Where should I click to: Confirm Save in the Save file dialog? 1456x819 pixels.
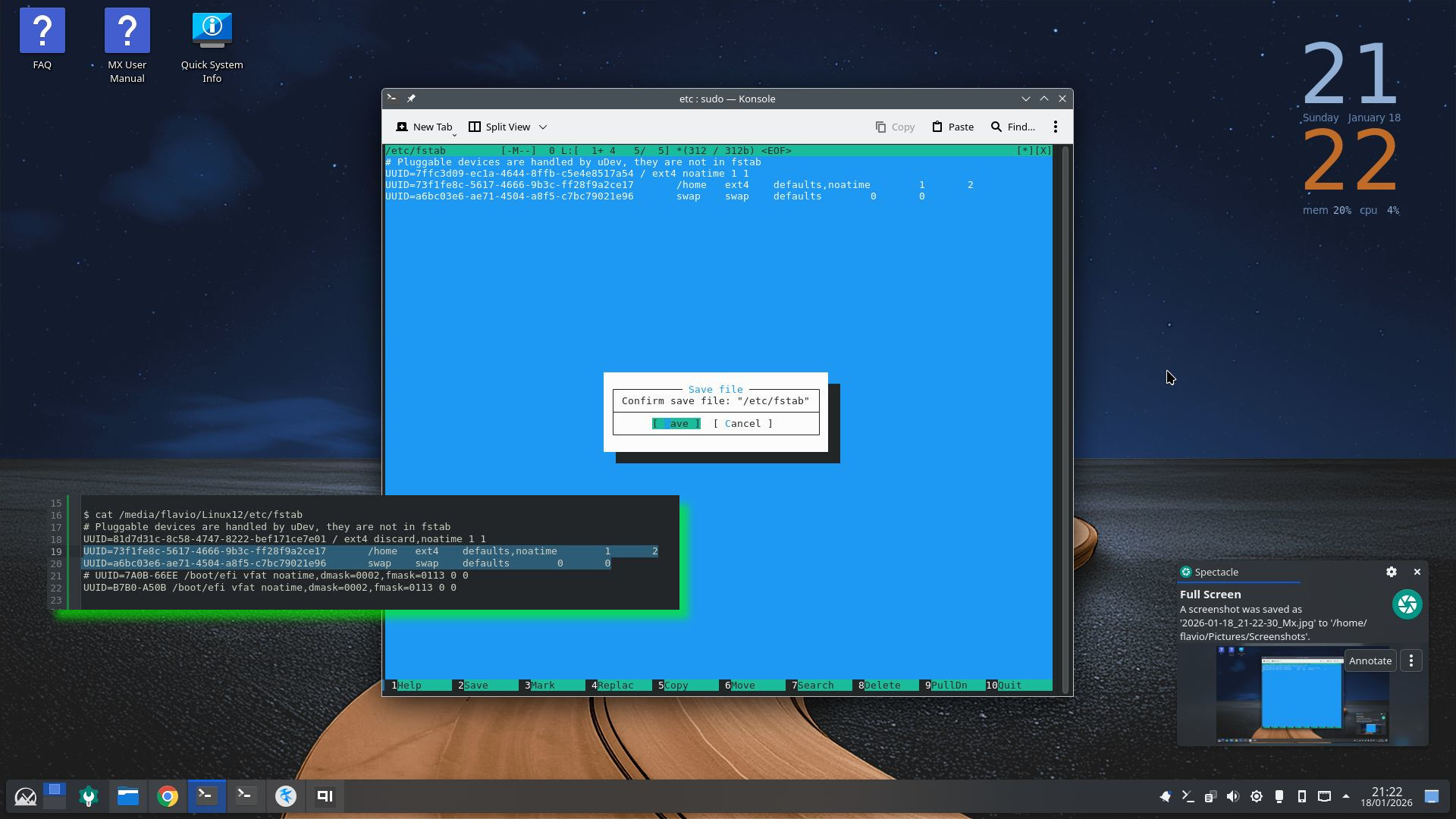click(676, 424)
